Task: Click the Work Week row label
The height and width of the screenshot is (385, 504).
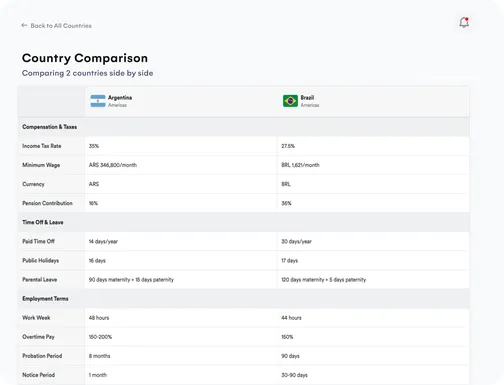Action: point(36,317)
